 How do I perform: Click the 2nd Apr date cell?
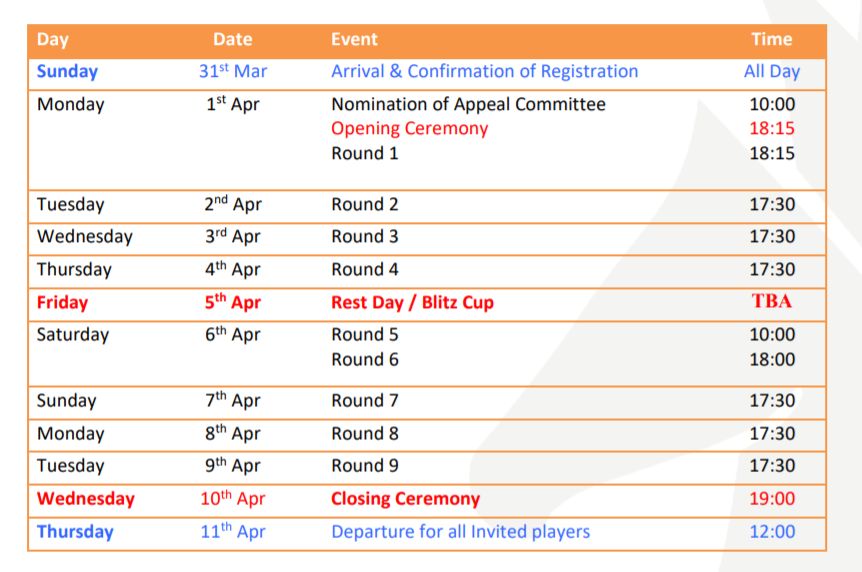[x=233, y=204]
